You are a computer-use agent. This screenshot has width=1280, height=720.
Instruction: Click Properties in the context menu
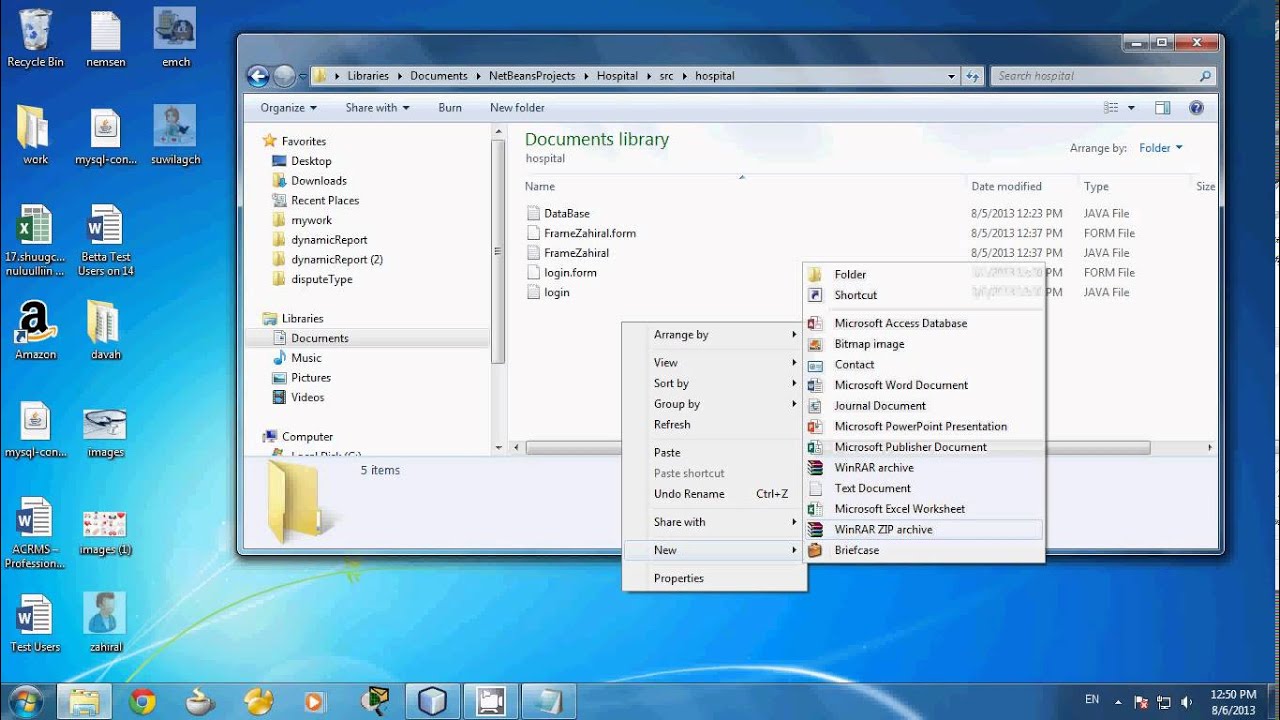[x=713, y=578]
